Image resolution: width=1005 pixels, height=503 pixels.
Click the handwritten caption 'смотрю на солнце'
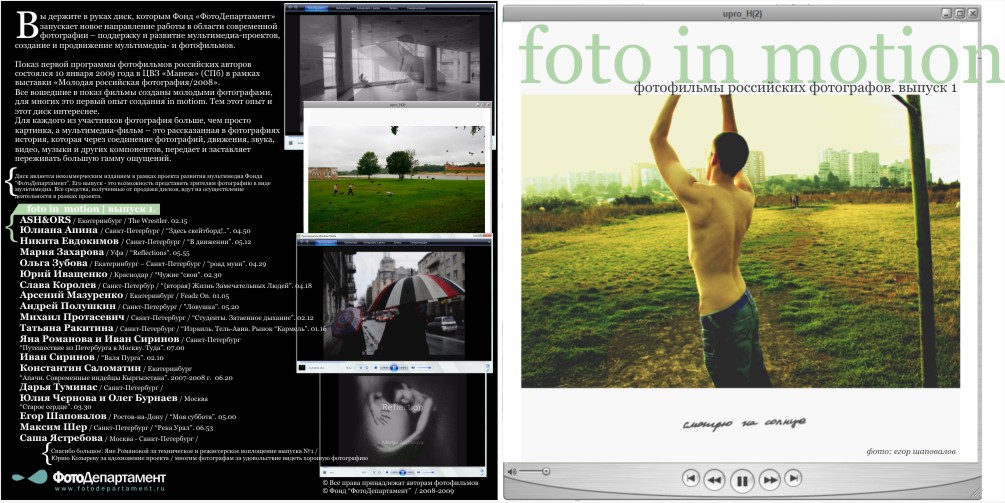(x=743, y=423)
